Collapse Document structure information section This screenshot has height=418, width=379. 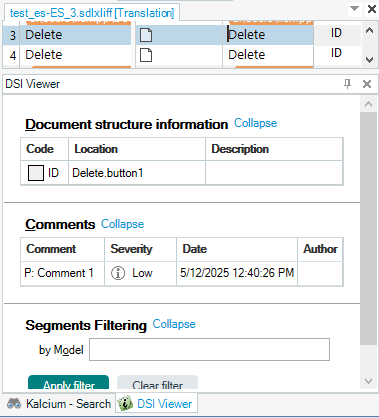[255, 123]
